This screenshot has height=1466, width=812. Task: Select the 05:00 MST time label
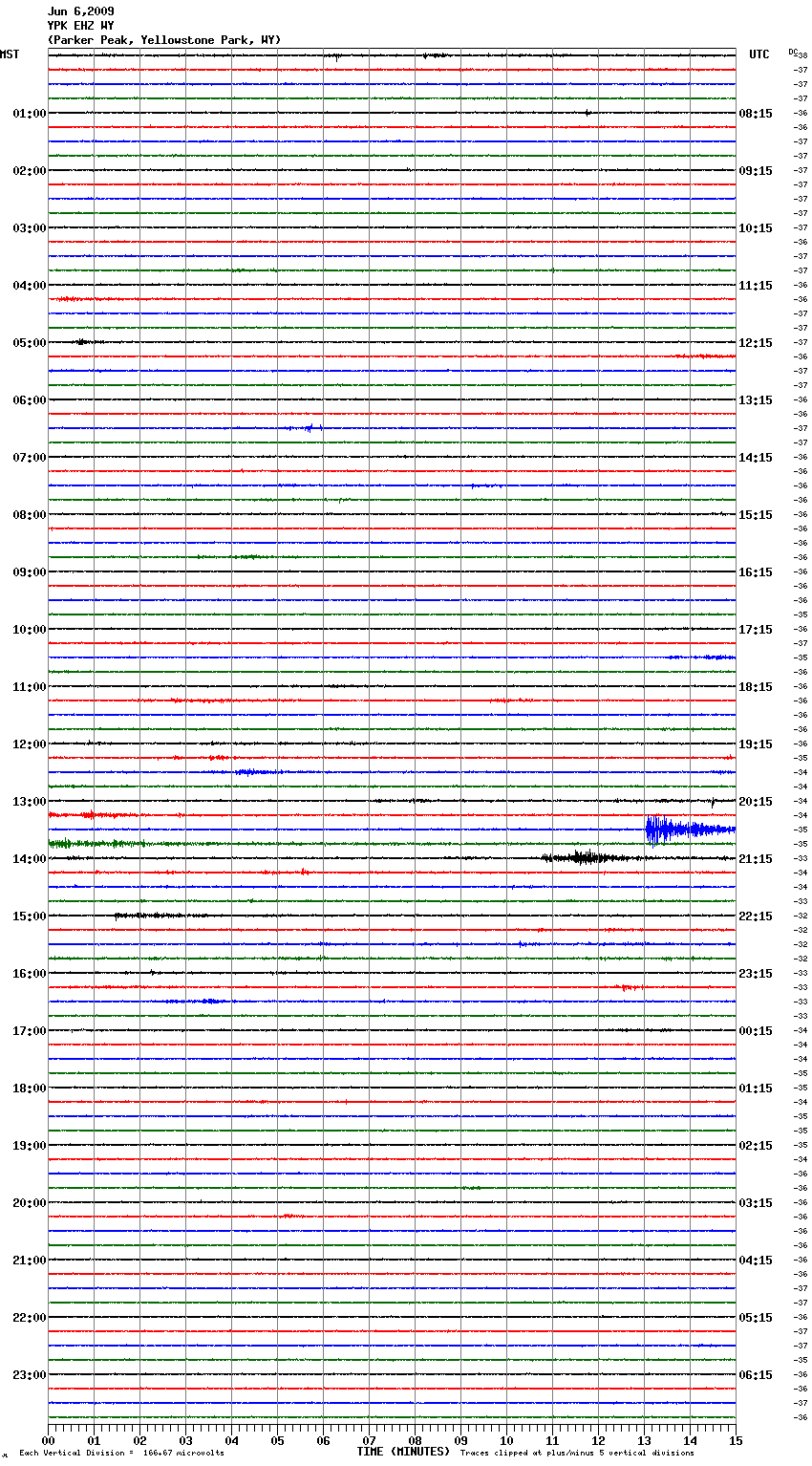coord(29,343)
